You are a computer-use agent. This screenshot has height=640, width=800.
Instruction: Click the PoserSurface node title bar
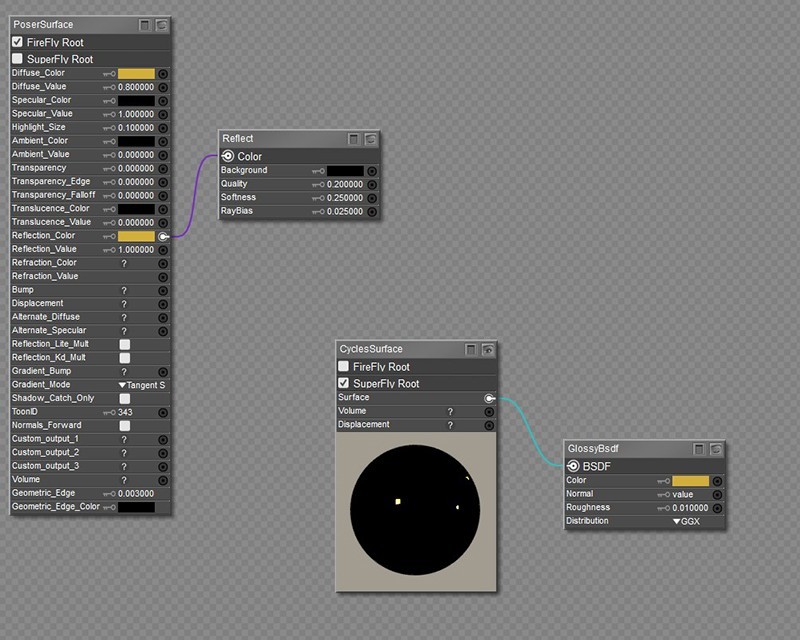click(x=90, y=24)
